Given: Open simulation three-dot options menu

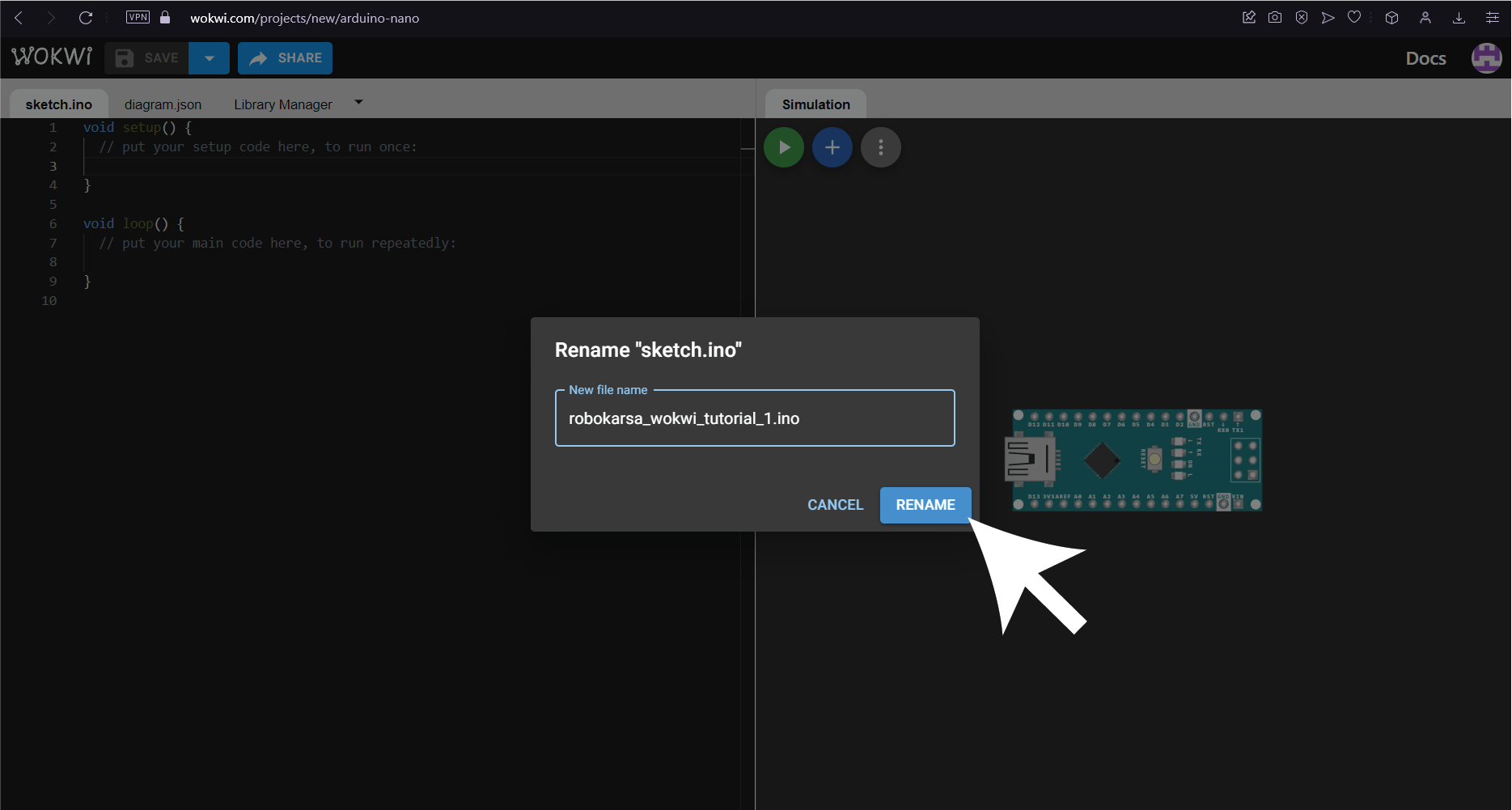Looking at the screenshot, I should 881,147.
